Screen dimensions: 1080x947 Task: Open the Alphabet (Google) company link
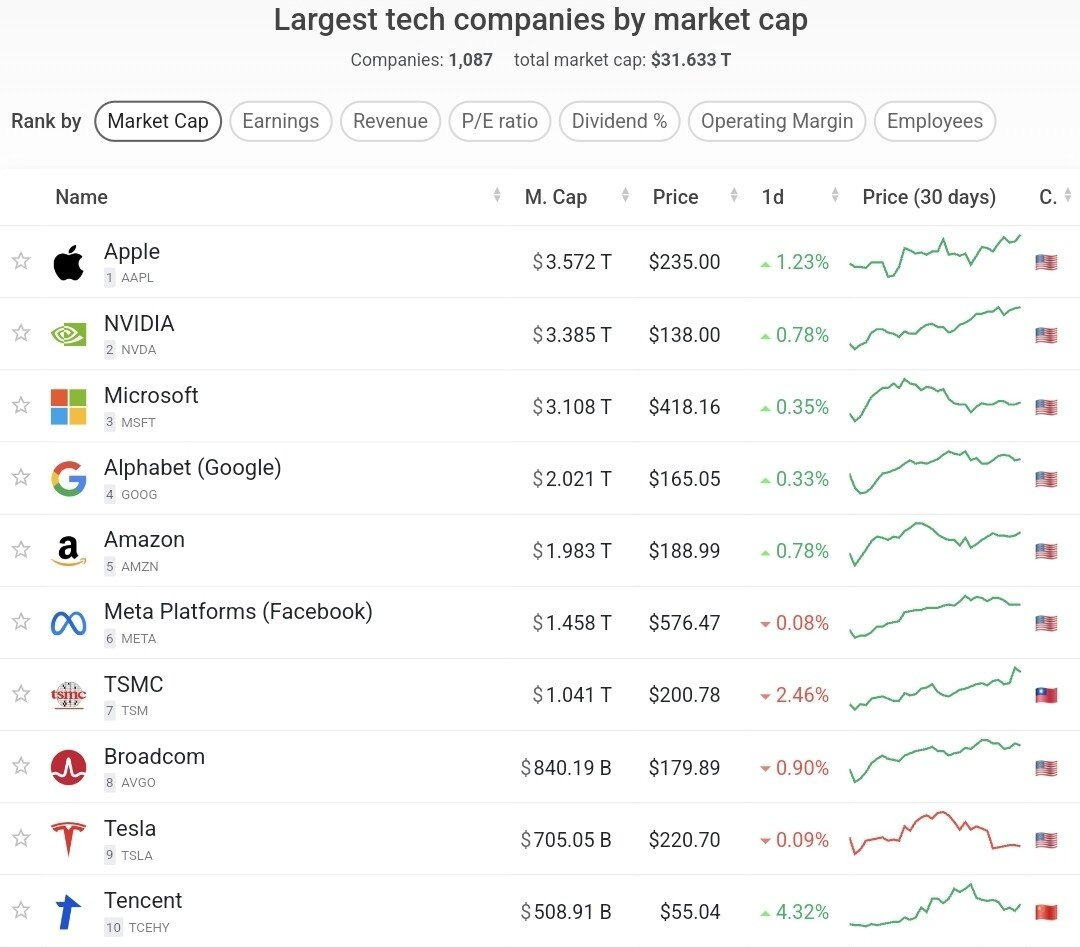(192, 468)
